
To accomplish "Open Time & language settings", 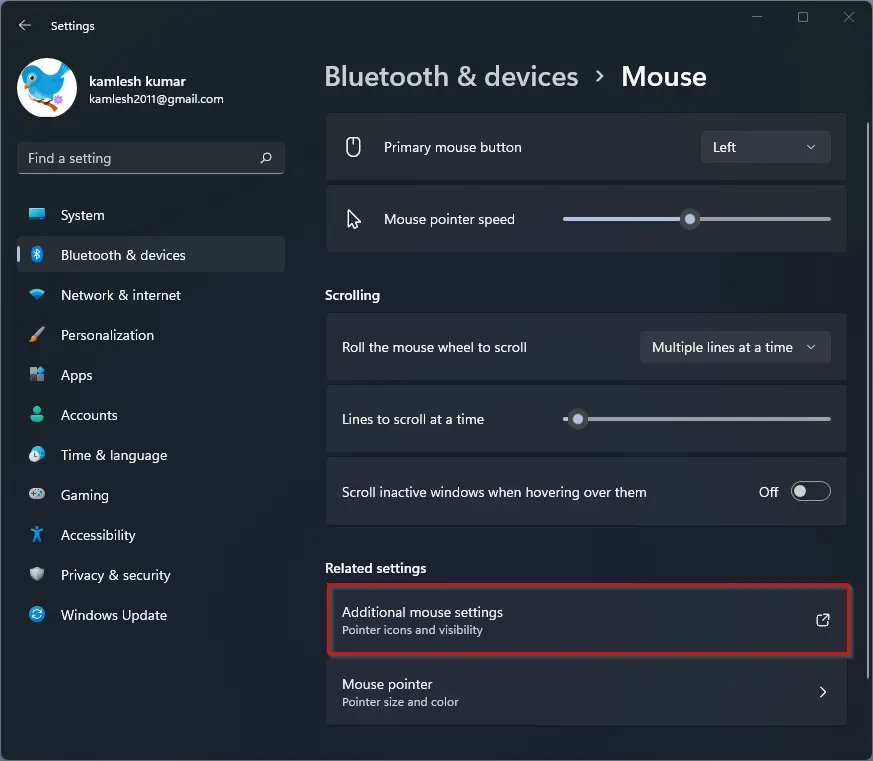I will coord(114,455).
